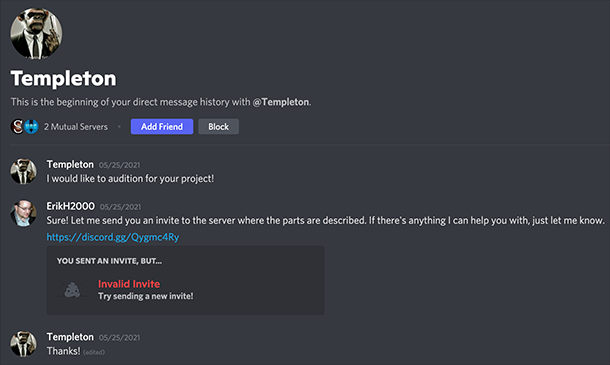Click the invalid invite poop icon
The image size is (610, 365).
(72, 290)
